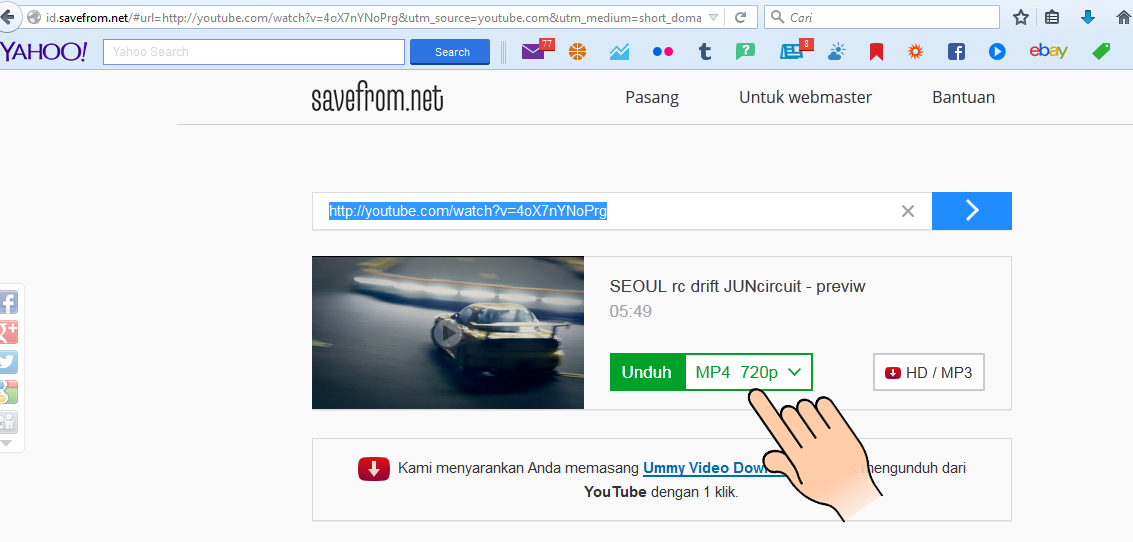Submit the URL with the blue arrow button

tap(972, 211)
